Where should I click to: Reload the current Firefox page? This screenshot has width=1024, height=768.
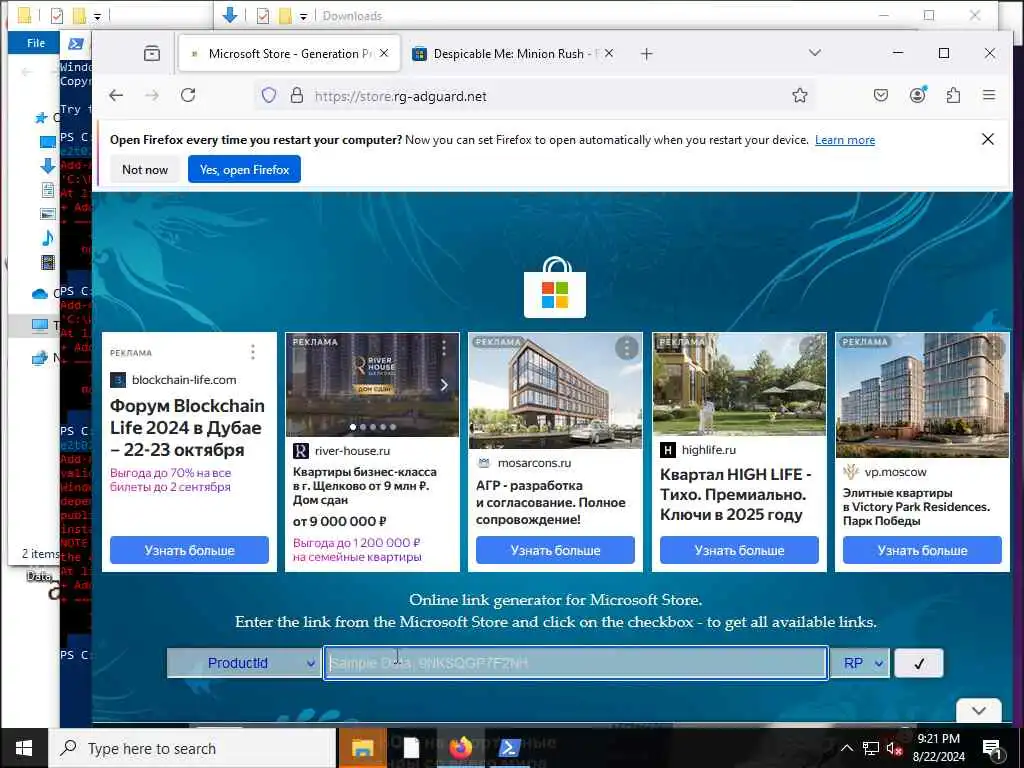click(188, 95)
